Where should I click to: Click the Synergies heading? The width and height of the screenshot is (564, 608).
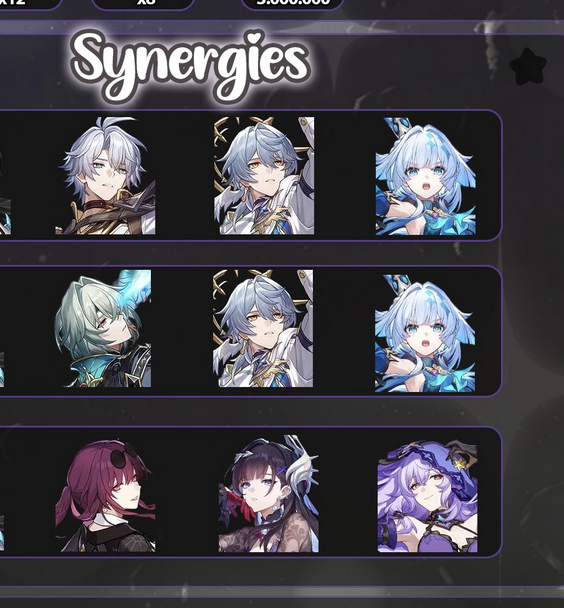[190, 66]
